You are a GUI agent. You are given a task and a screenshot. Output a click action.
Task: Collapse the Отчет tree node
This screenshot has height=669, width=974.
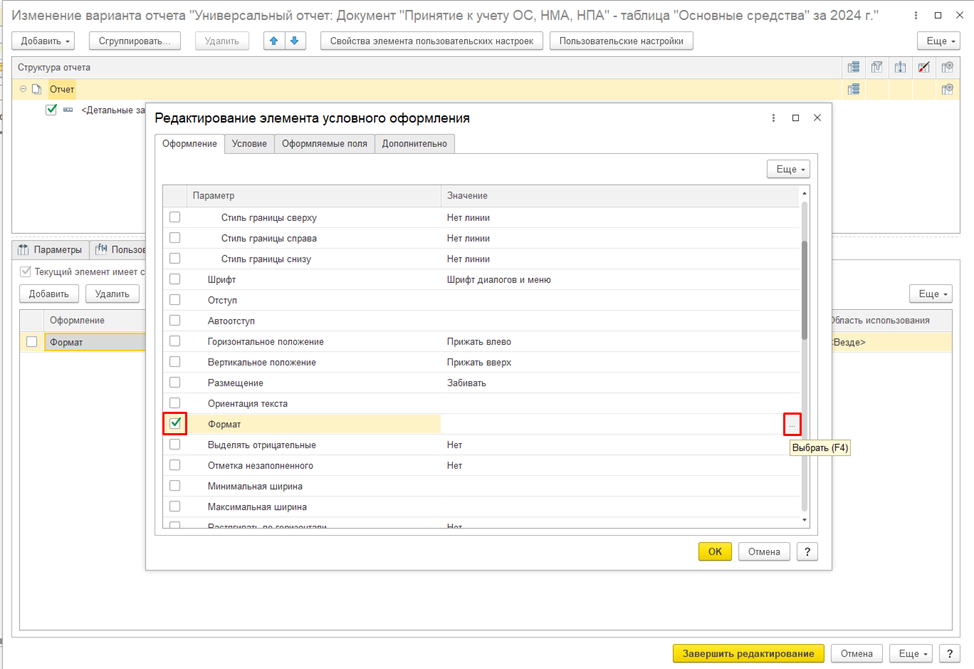[23, 89]
